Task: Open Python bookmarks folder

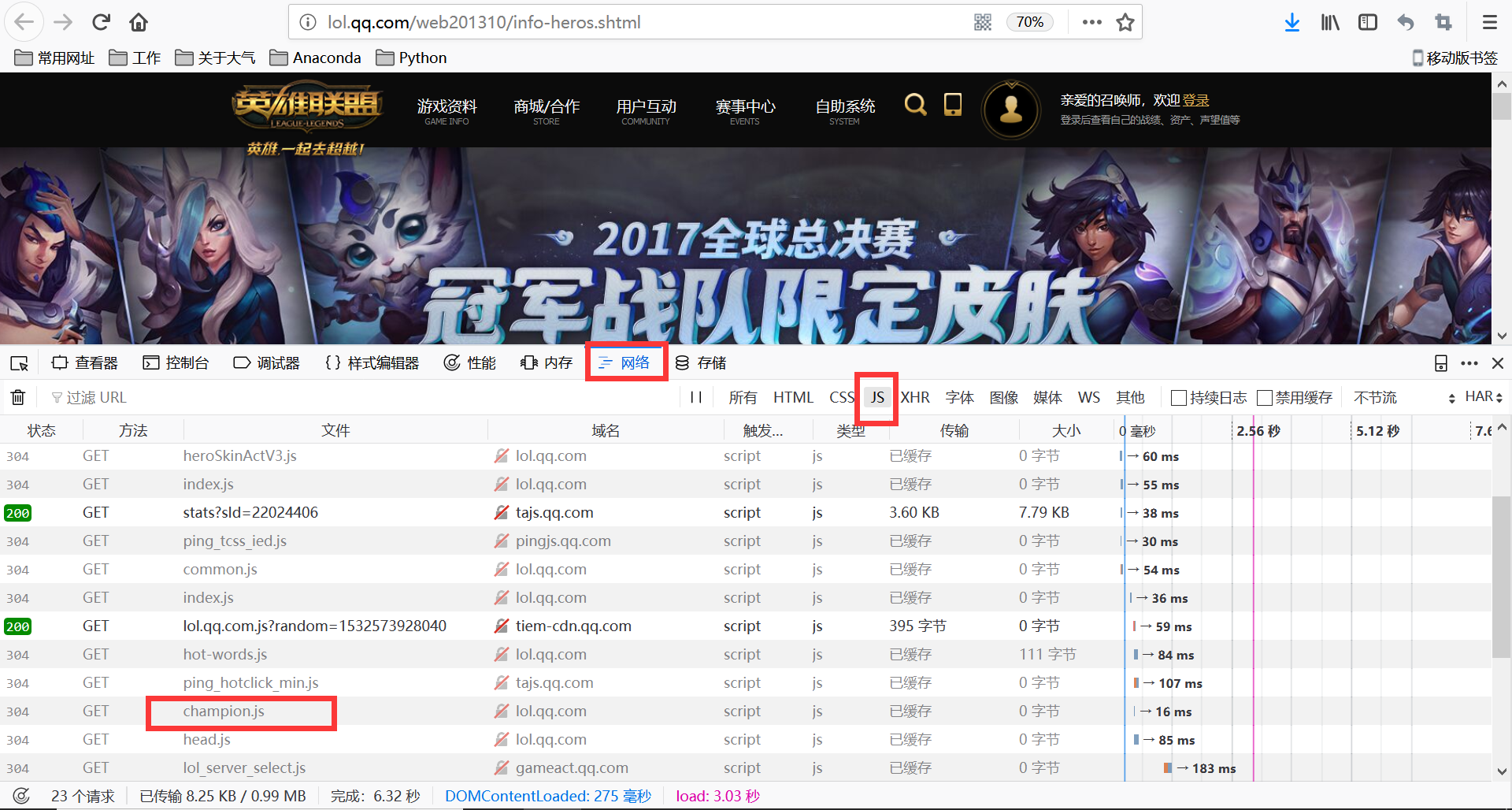Action: 411,58
